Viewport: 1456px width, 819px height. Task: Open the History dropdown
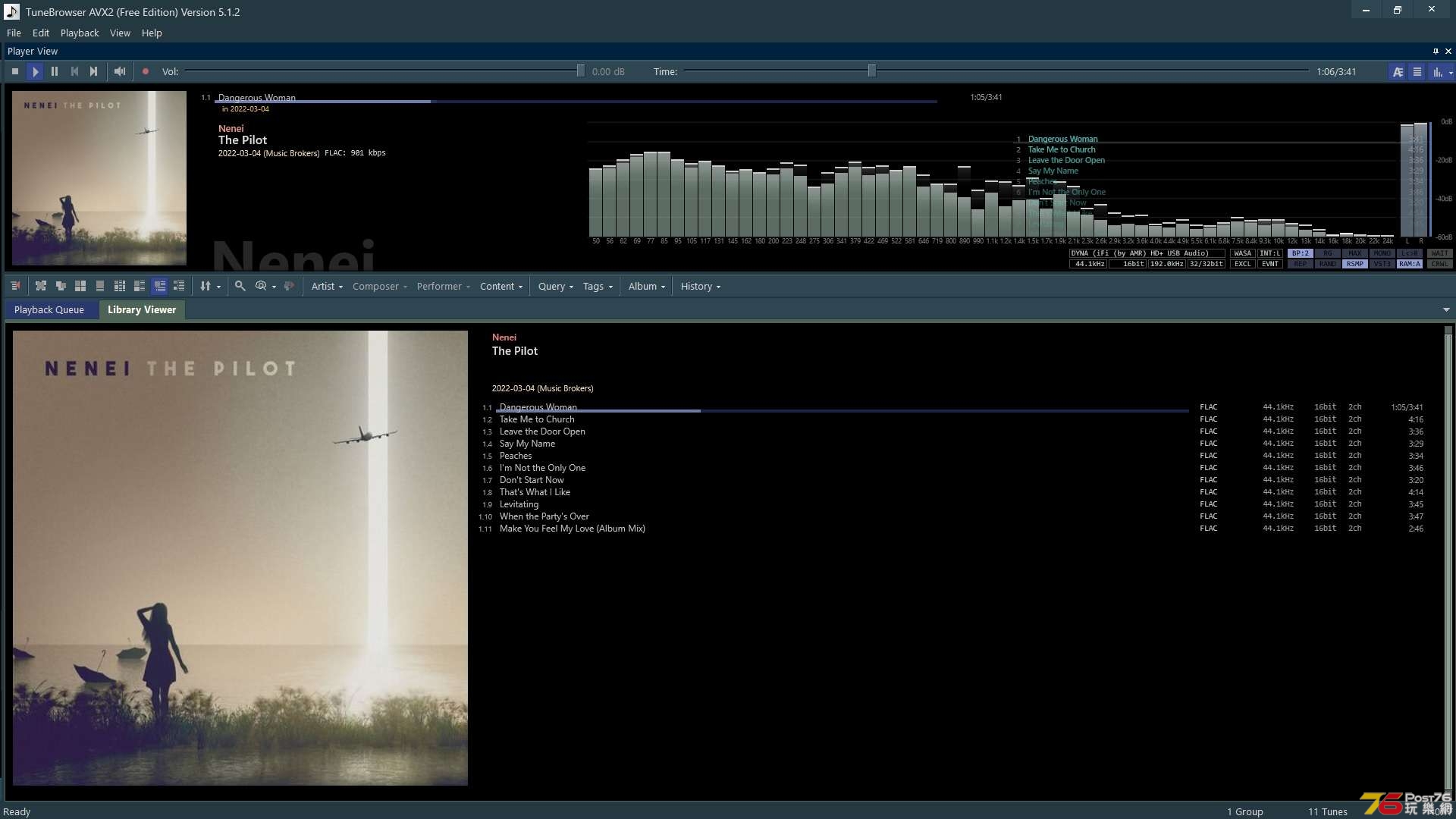tap(700, 286)
